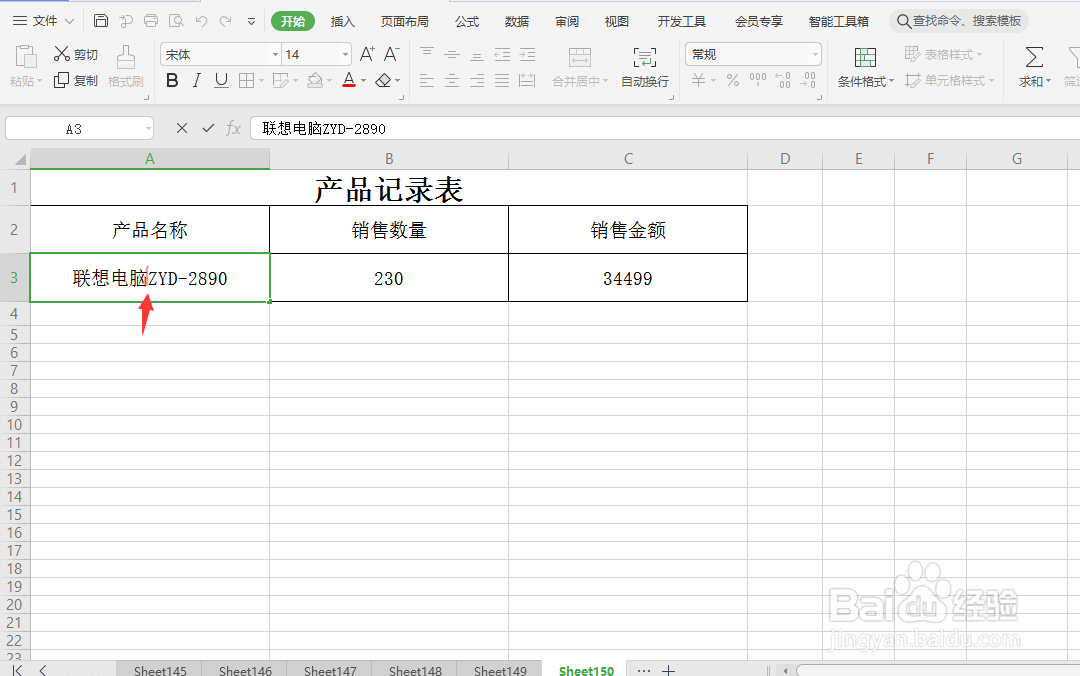1080x676 pixels.
Task: Open font name 宋体 dropdown
Action: click(x=275, y=54)
